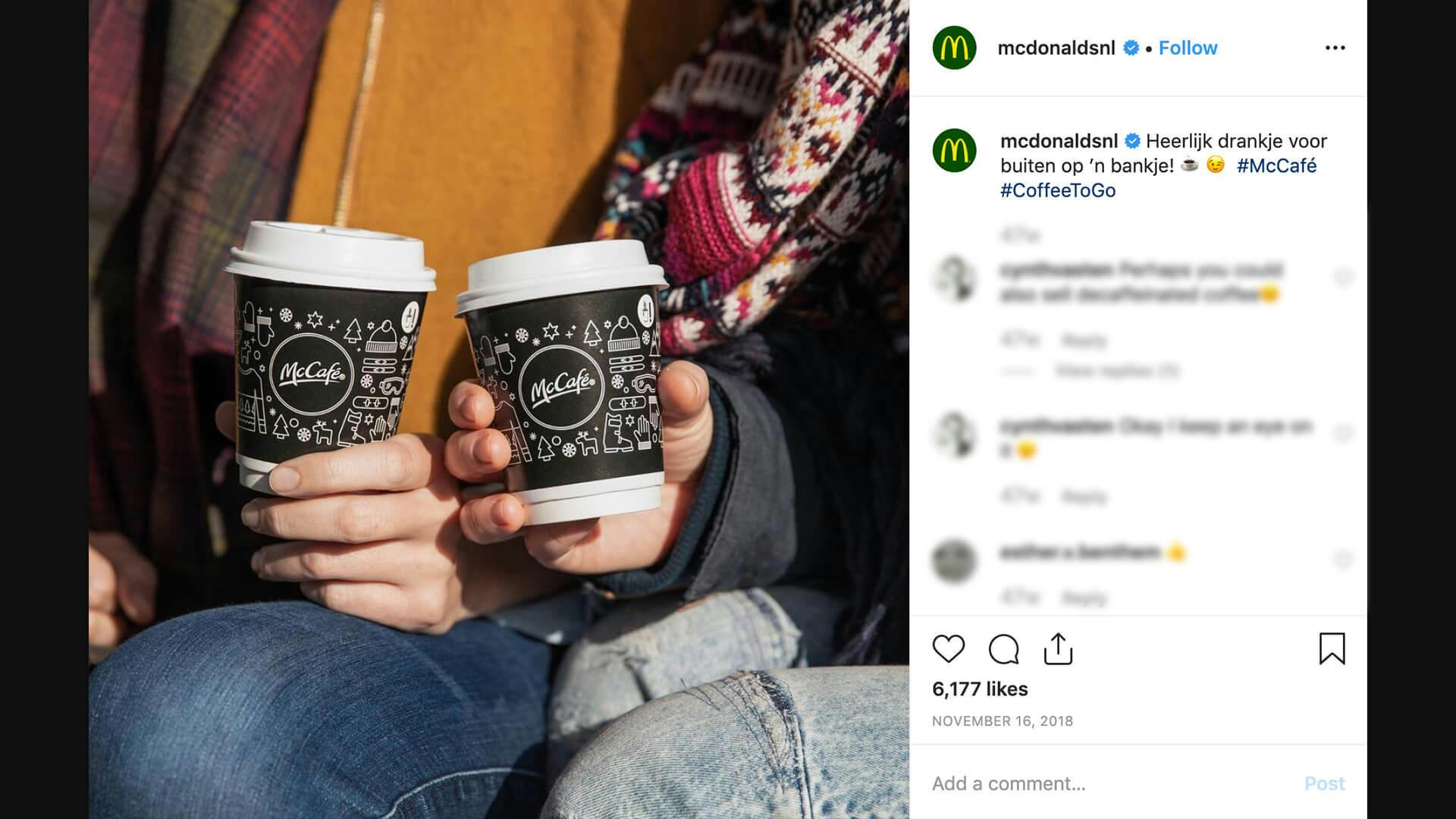
Task: Open the #CoffeeToGo hashtag
Action: (1058, 190)
